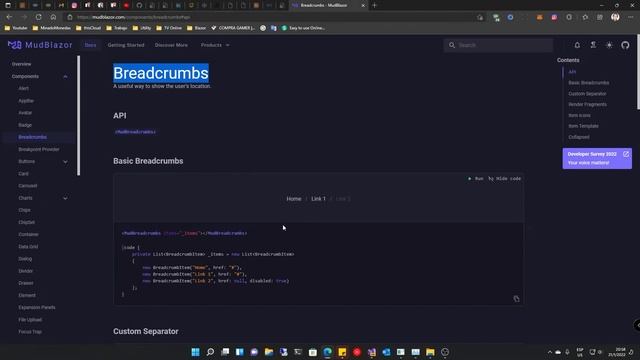Toggle light/dark theme sun icon
Screen dimensions: 640x360
609,45
